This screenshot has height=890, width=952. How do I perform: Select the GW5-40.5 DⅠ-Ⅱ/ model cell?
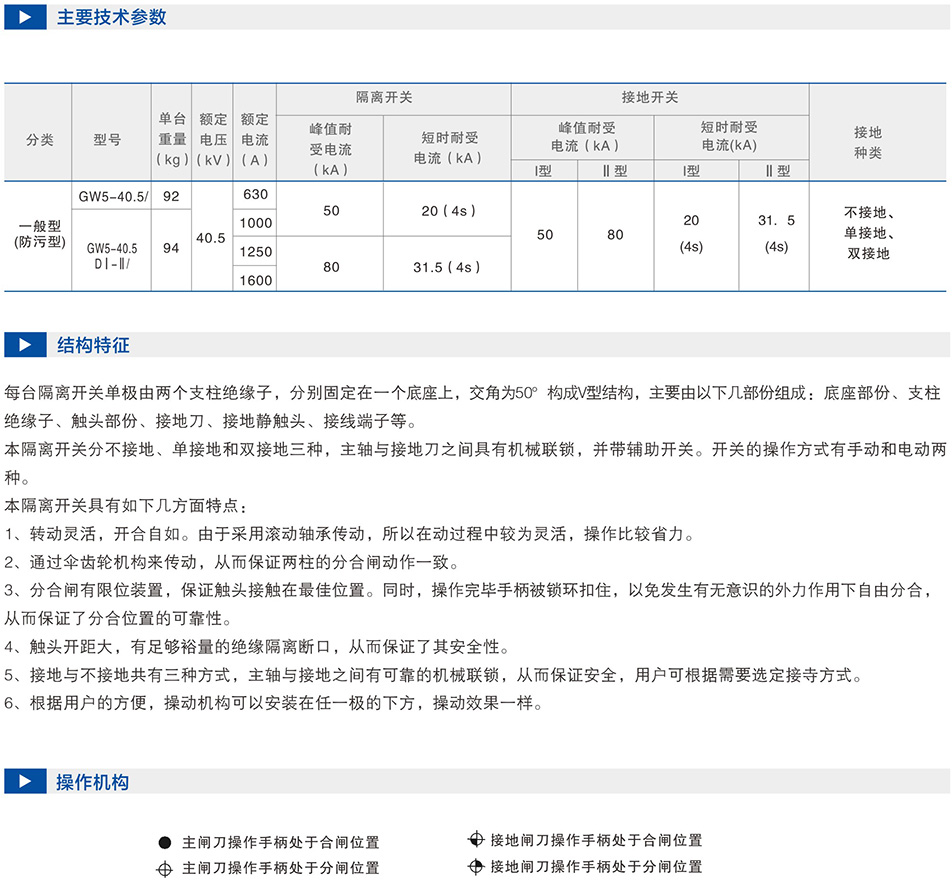[111, 254]
